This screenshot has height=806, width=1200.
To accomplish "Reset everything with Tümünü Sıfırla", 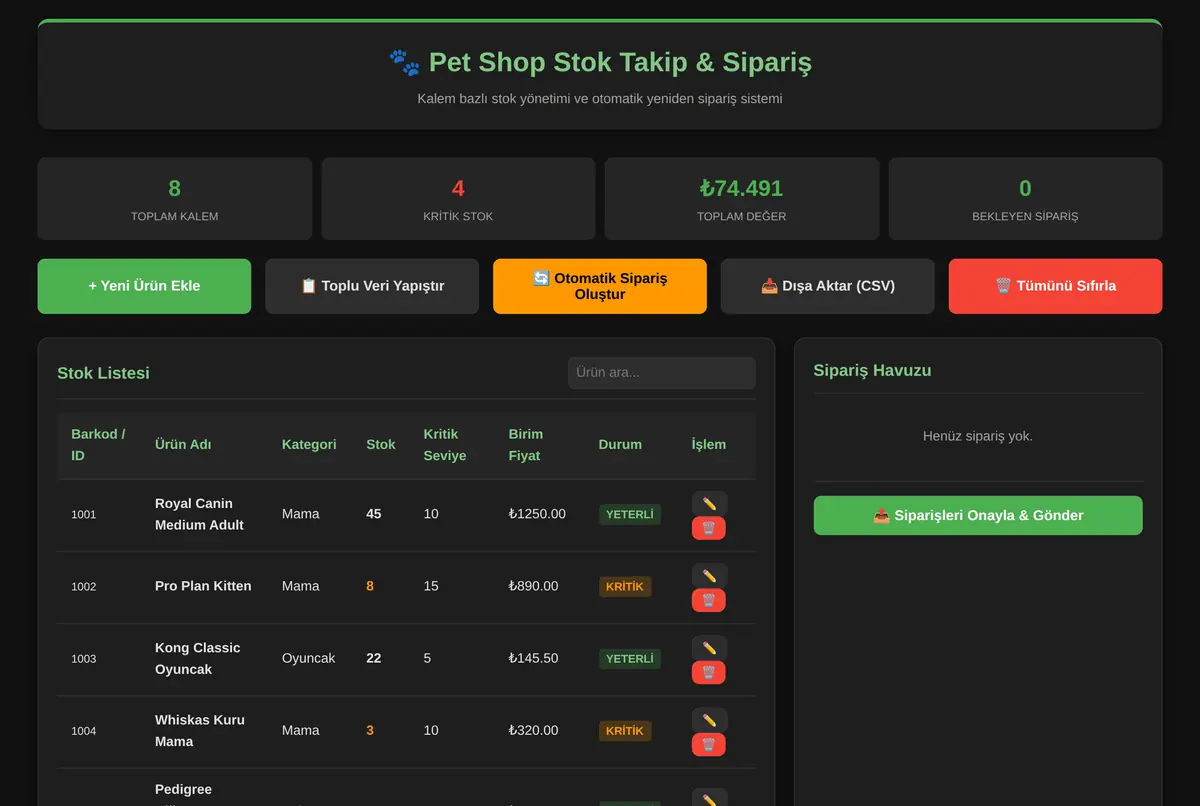I will point(1056,286).
